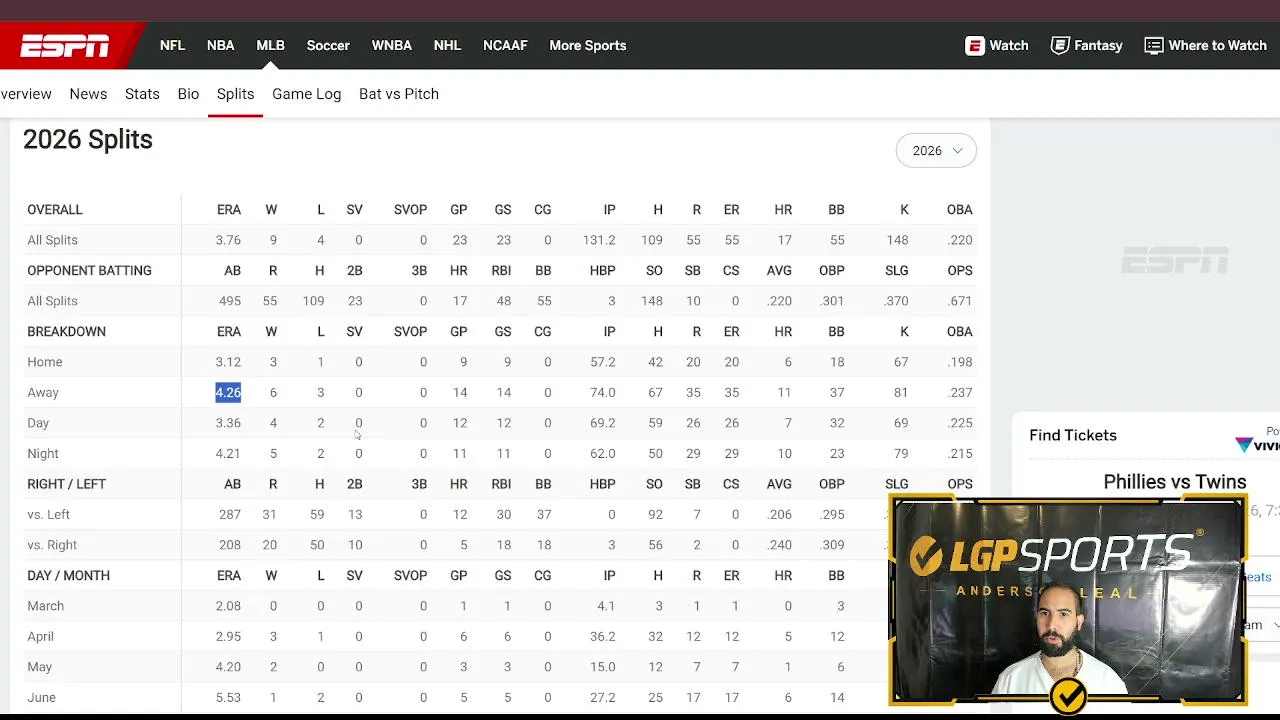
Task: Click the ESPN logo
Action: point(65,45)
